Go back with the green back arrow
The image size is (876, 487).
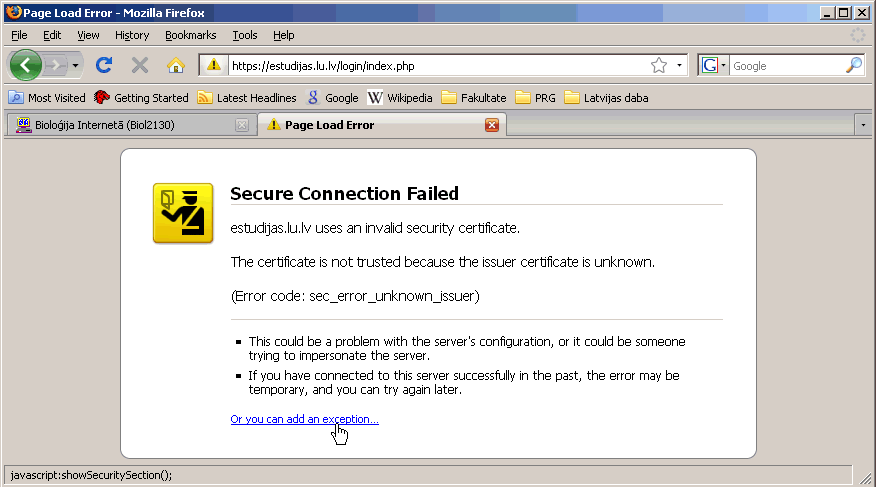(26, 65)
